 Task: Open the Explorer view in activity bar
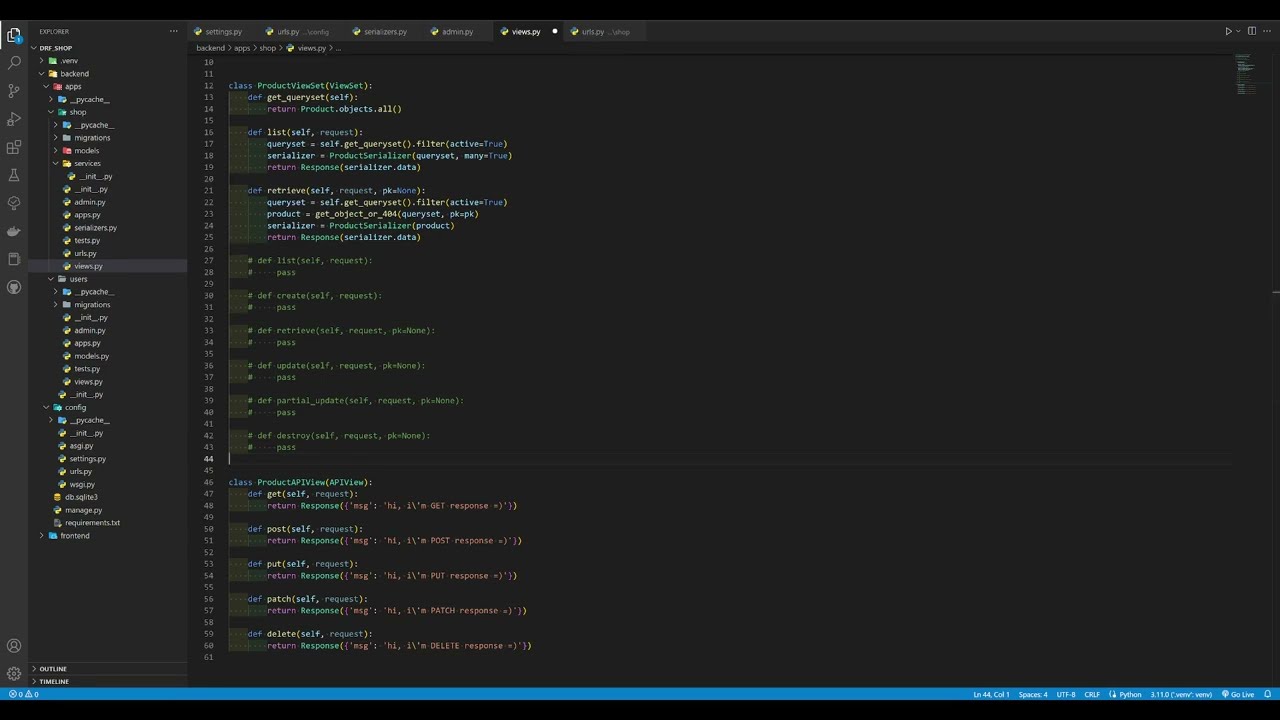tap(14, 35)
